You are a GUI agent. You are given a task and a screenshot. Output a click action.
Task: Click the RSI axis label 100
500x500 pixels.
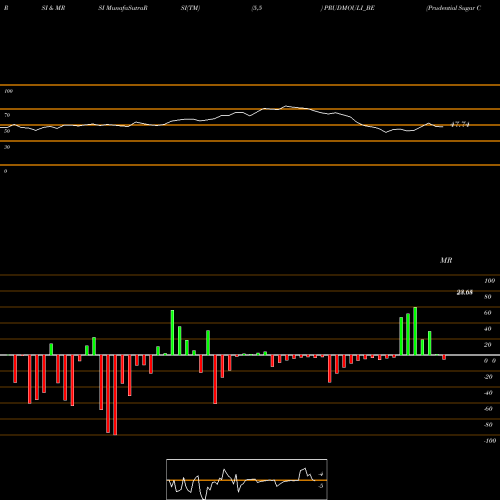(8, 91)
